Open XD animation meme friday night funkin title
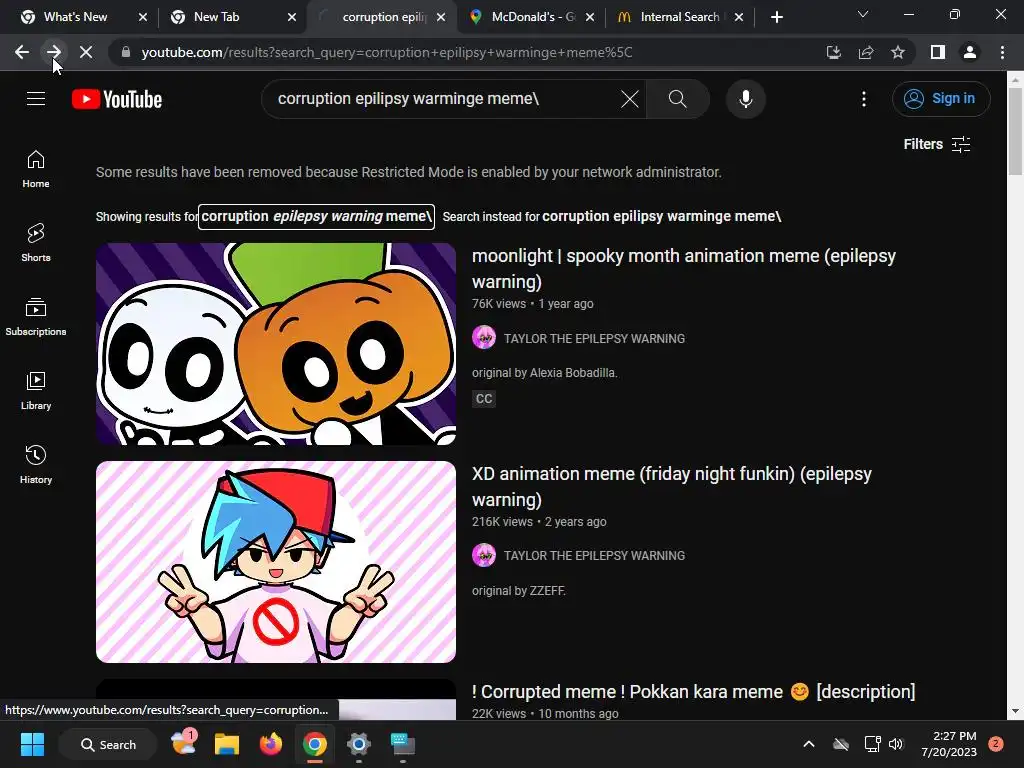The height and width of the screenshot is (768, 1024). [671, 487]
